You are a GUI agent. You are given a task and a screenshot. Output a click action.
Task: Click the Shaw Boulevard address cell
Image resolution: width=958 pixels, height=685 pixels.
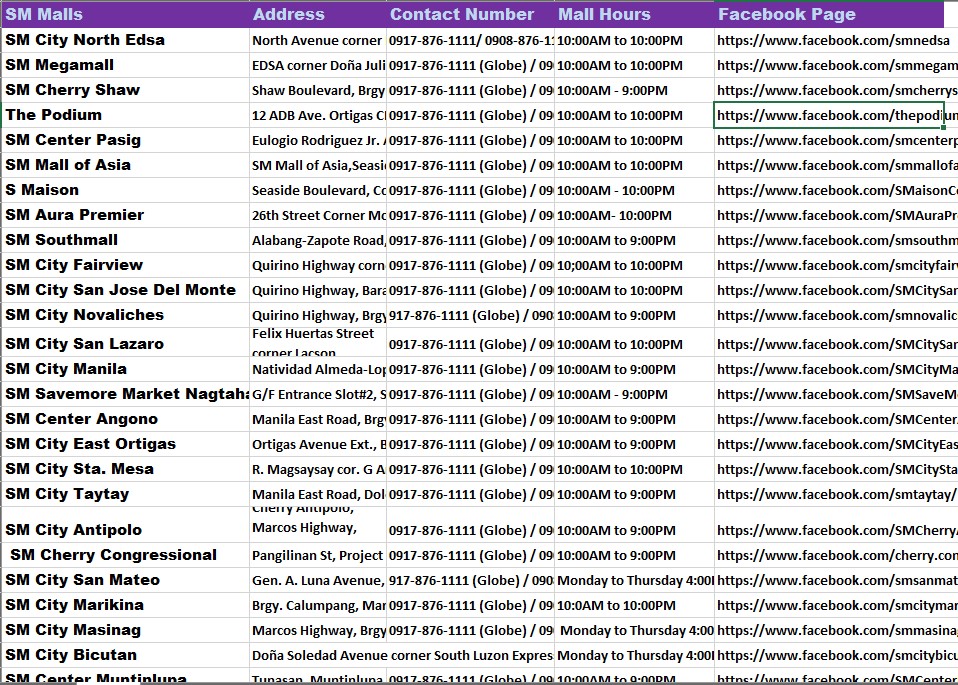(x=318, y=90)
